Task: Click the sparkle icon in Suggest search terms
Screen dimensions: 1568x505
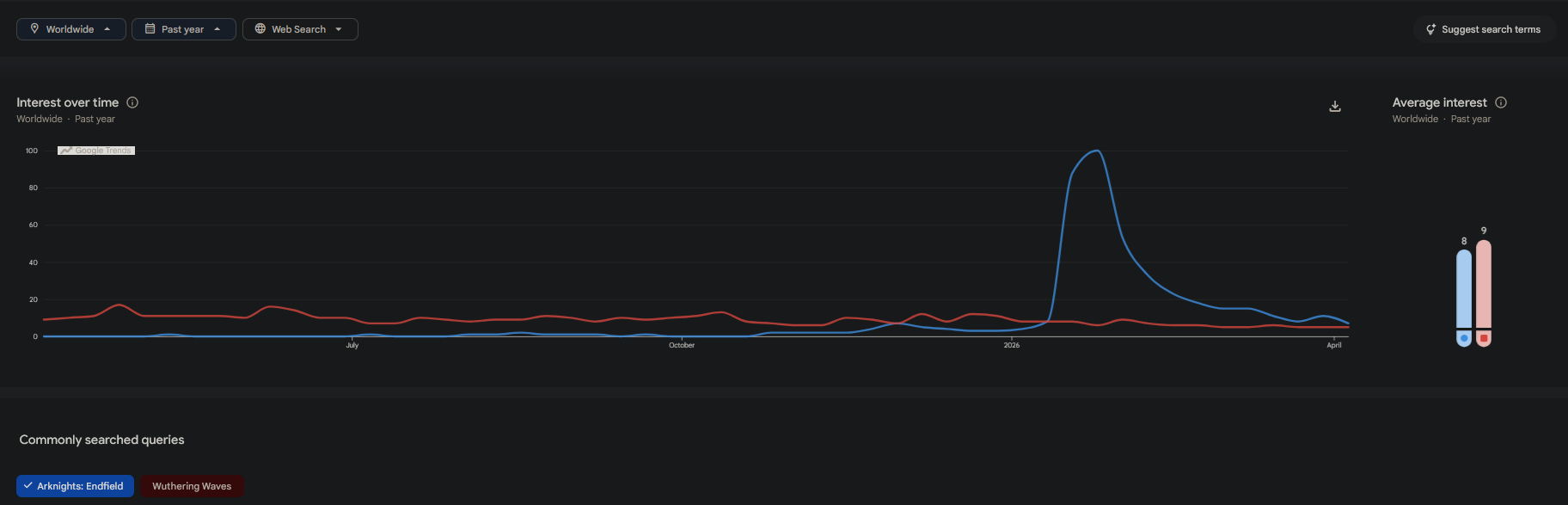Action: (x=1430, y=29)
